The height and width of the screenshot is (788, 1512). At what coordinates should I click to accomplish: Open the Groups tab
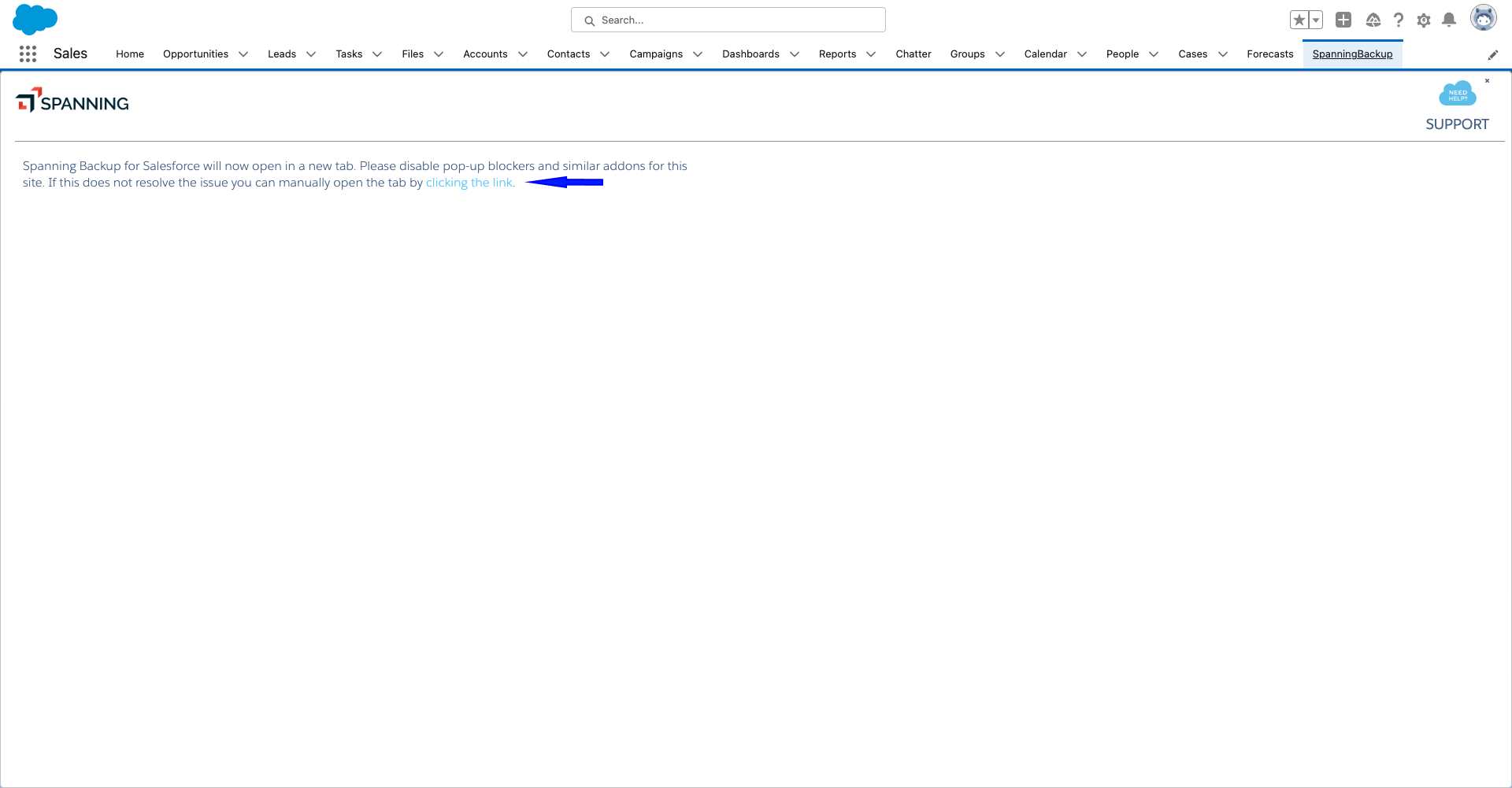pyautogui.click(x=967, y=54)
